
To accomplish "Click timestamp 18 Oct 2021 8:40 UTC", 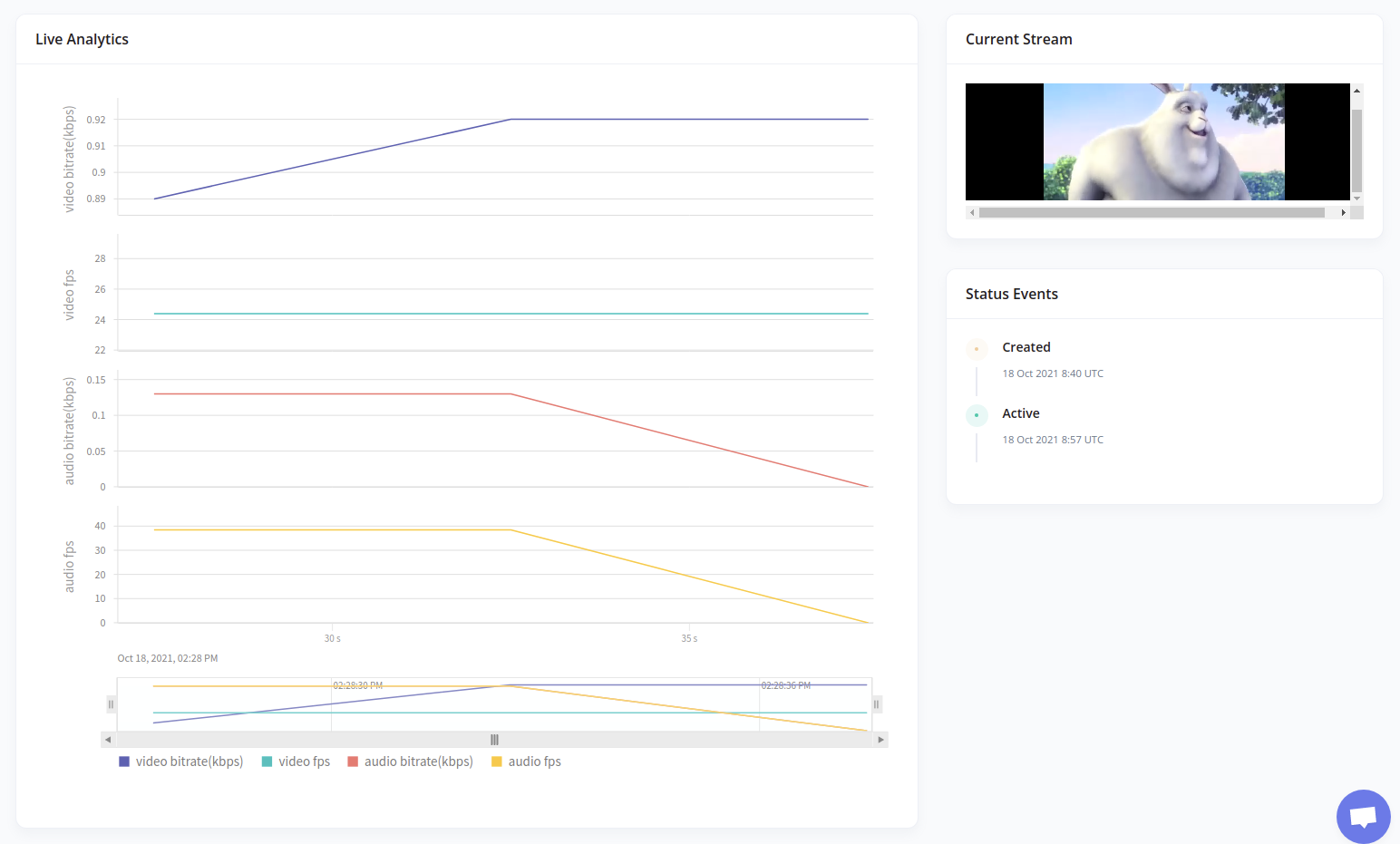I will (x=1053, y=373).
